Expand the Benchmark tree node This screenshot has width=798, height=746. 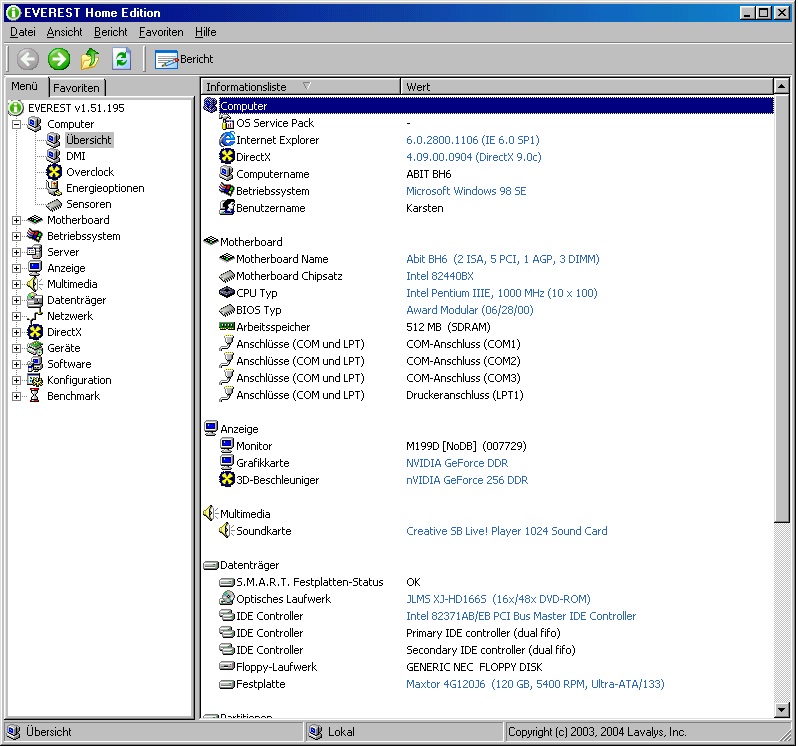(17, 396)
